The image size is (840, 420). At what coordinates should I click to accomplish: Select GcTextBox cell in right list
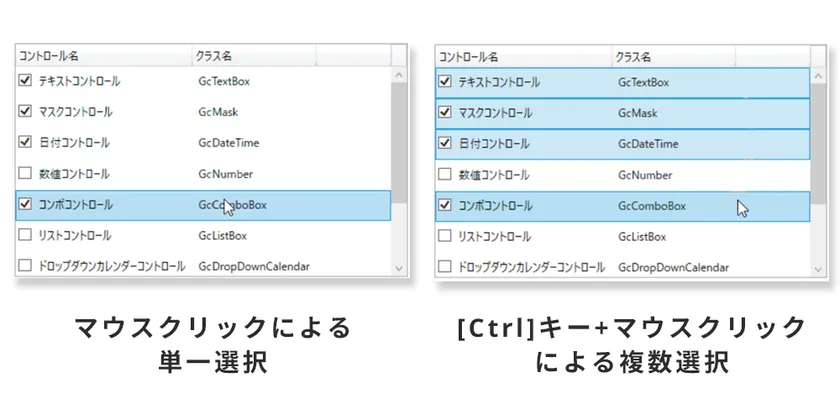(x=644, y=82)
